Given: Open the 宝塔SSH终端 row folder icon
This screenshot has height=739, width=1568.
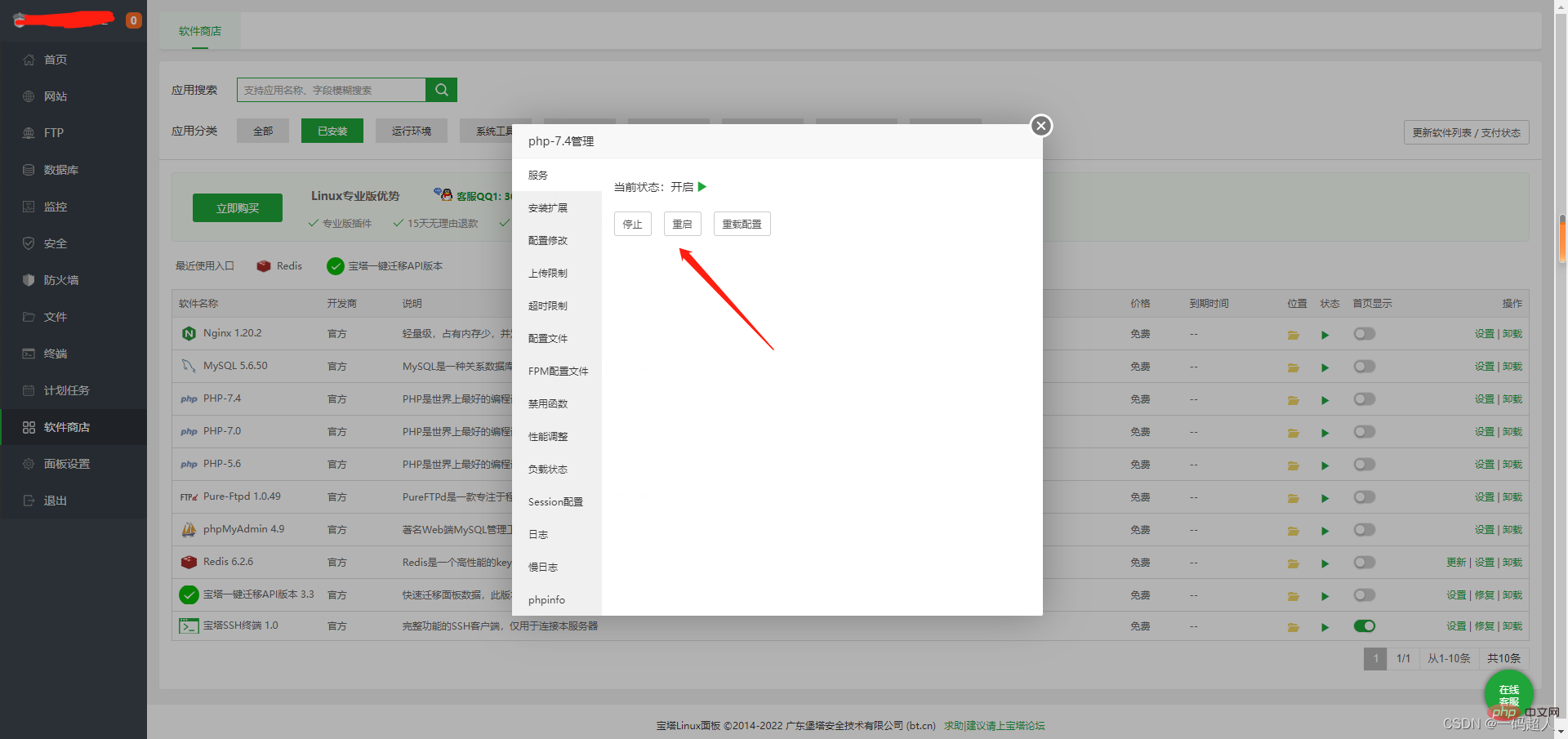Looking at the screenshot, I should pos(1294,627).
